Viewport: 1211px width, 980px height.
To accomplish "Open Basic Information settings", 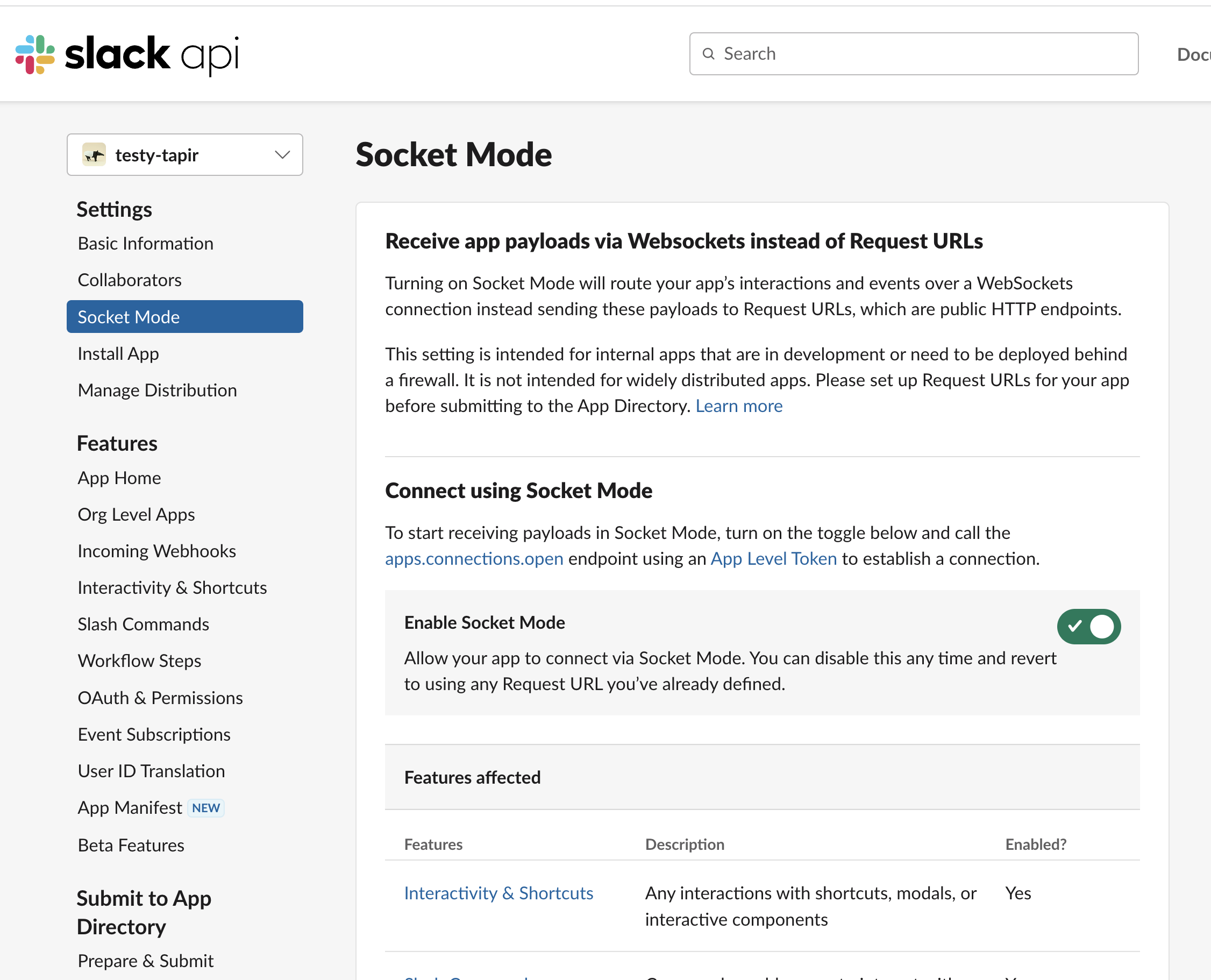I will click(x=145, y=243).
